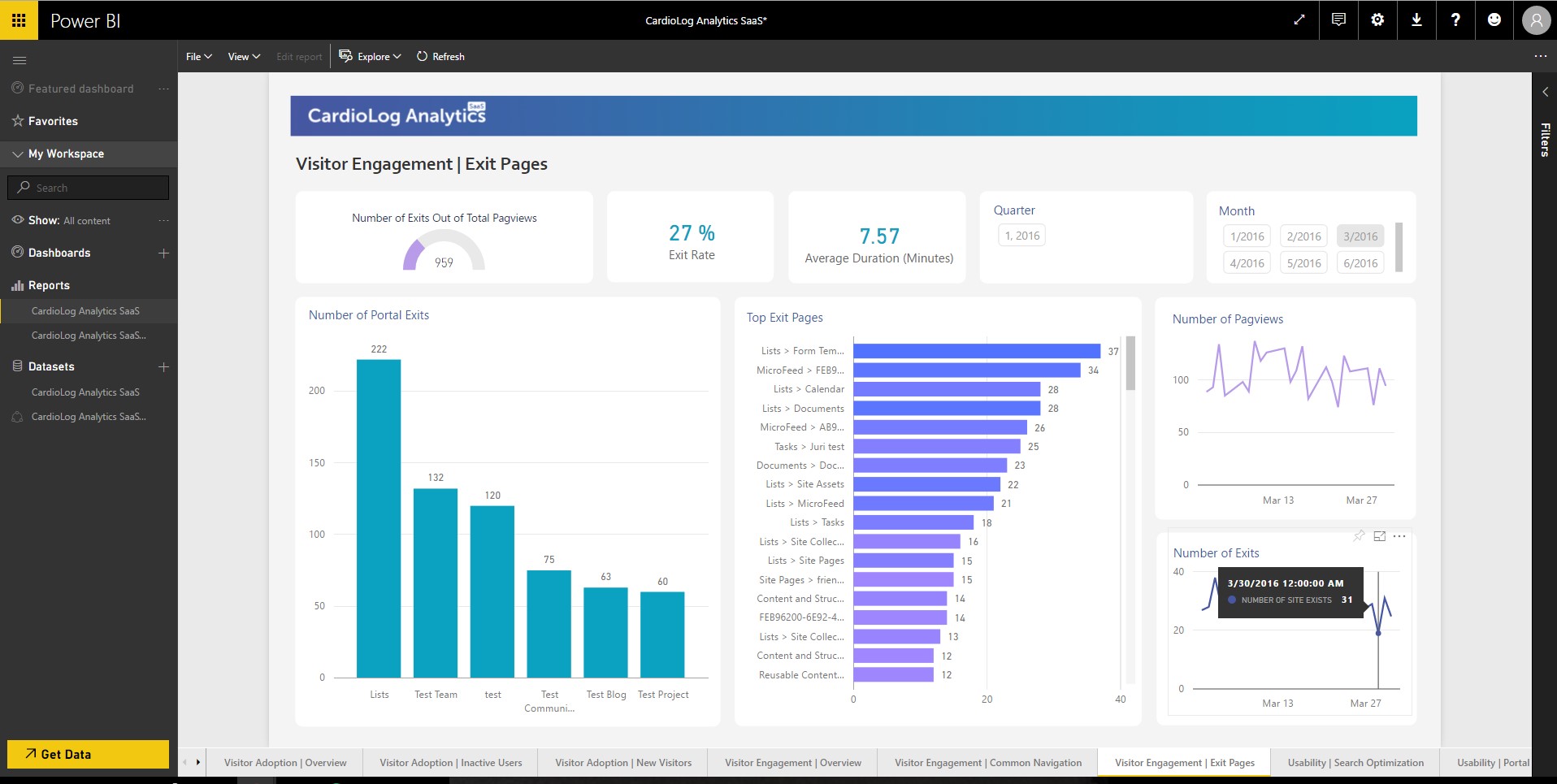Click the Reports section header
1557x784 pixels.
click(49, 285)
